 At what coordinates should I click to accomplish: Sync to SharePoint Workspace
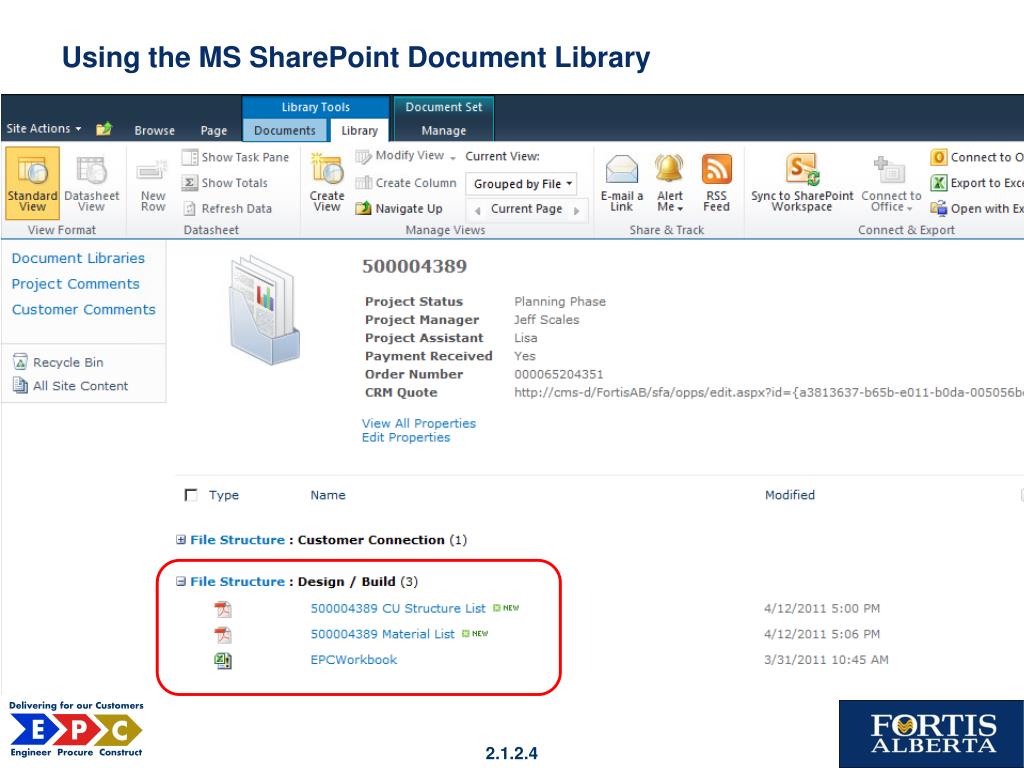pos(802,184)
